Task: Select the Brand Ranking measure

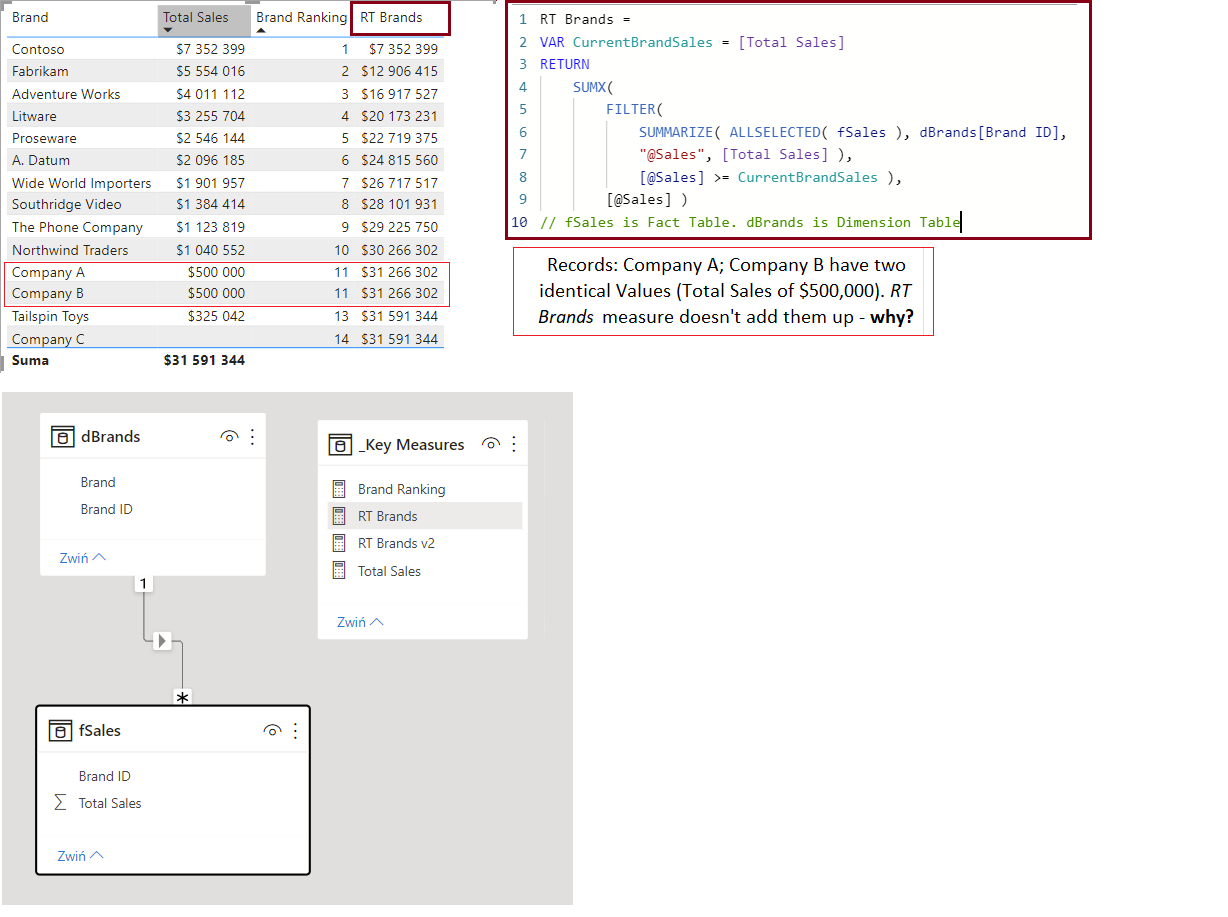Action: [401, 489]
